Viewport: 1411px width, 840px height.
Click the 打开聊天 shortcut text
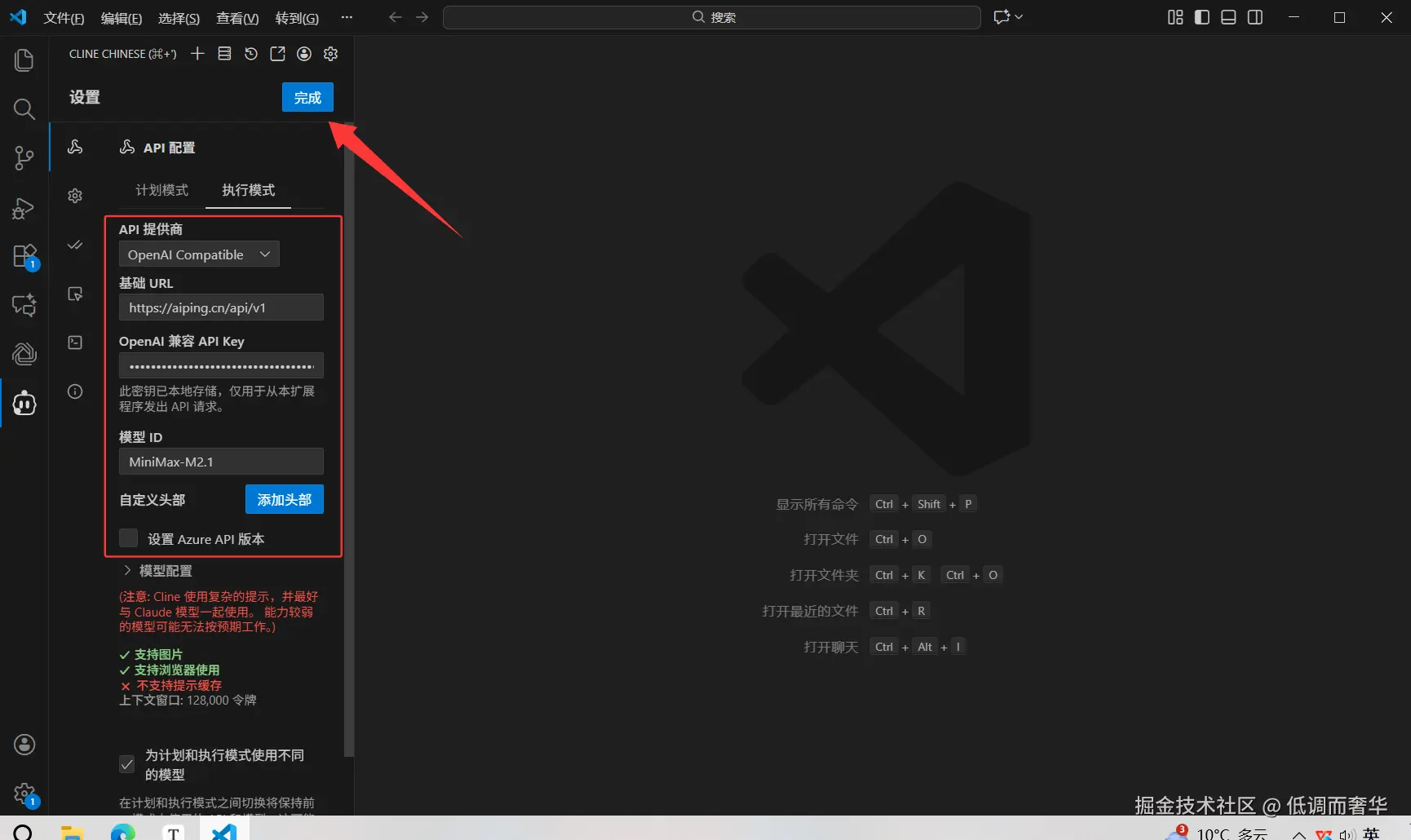pyautogui.click(x=831, y=647)
